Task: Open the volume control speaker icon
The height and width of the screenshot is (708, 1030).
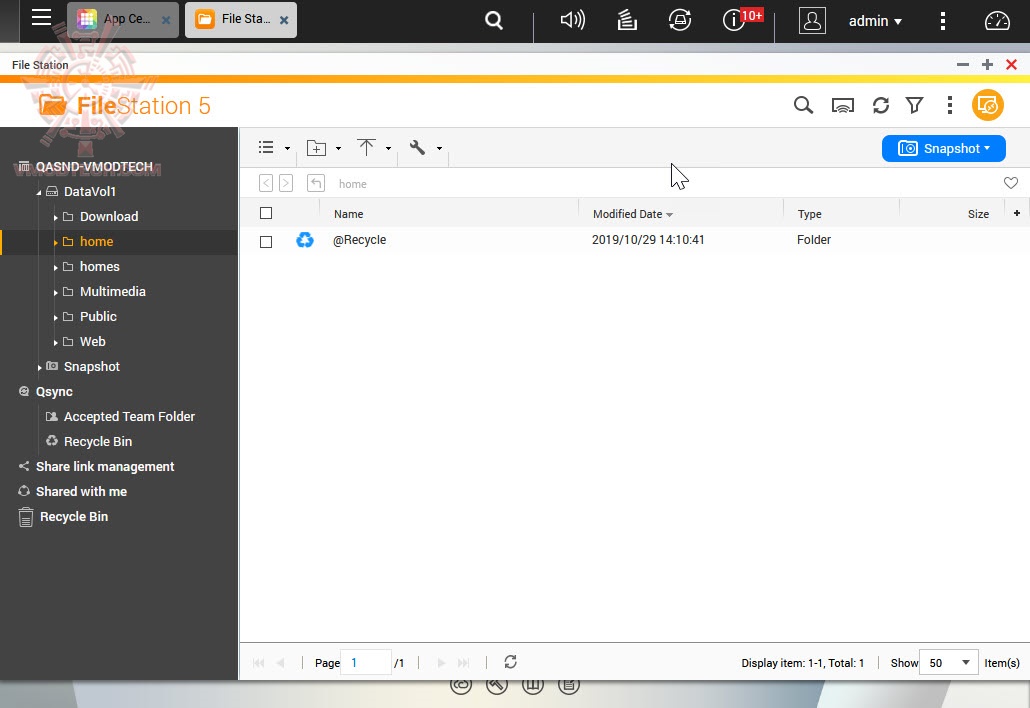Action: (572, 20)
